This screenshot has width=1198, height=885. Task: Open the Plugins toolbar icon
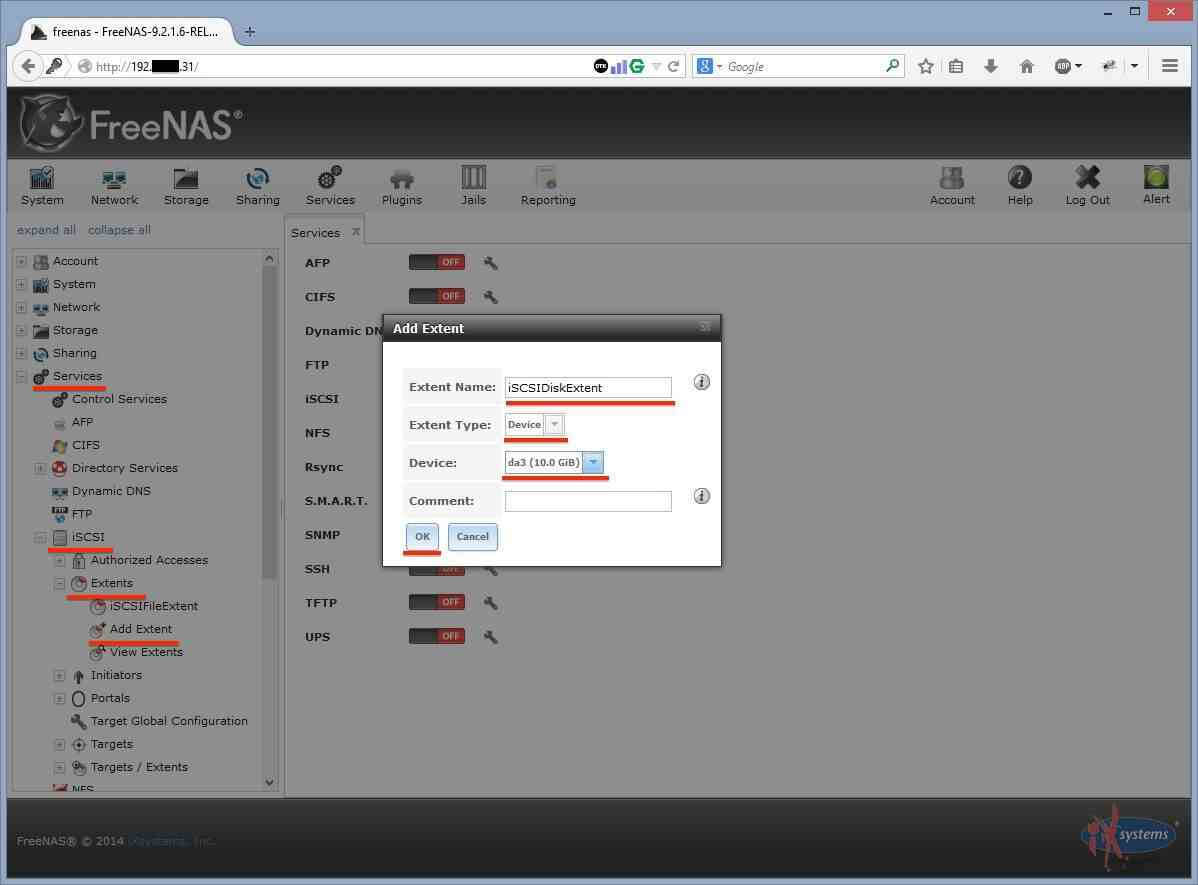coord(401,186)
